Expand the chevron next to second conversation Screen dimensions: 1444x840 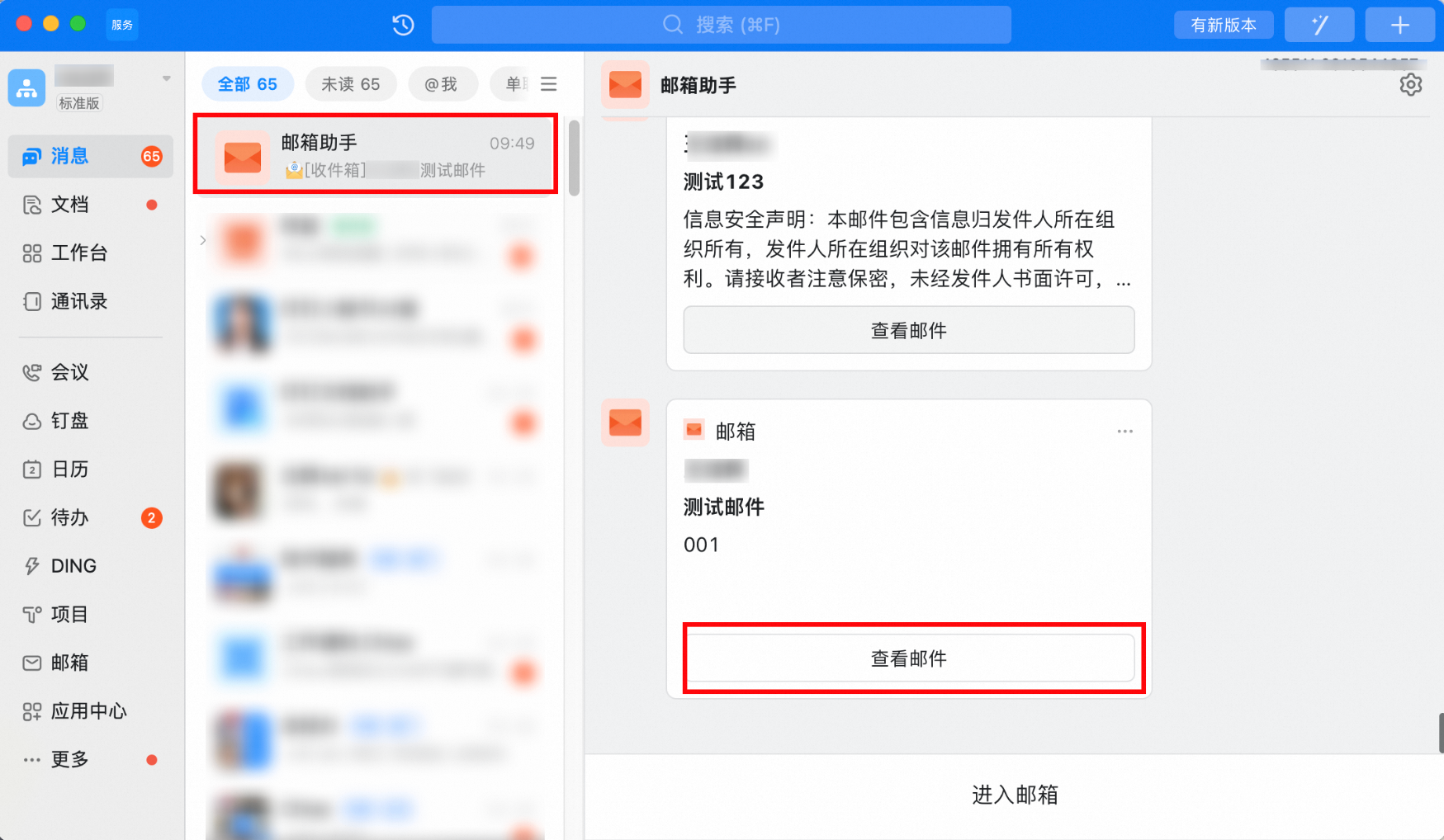[x=202, y=240]
